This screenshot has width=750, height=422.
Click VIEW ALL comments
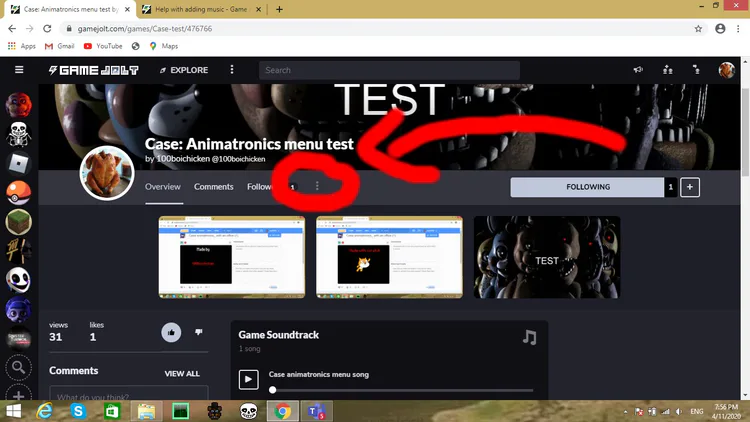pos(182,374)
